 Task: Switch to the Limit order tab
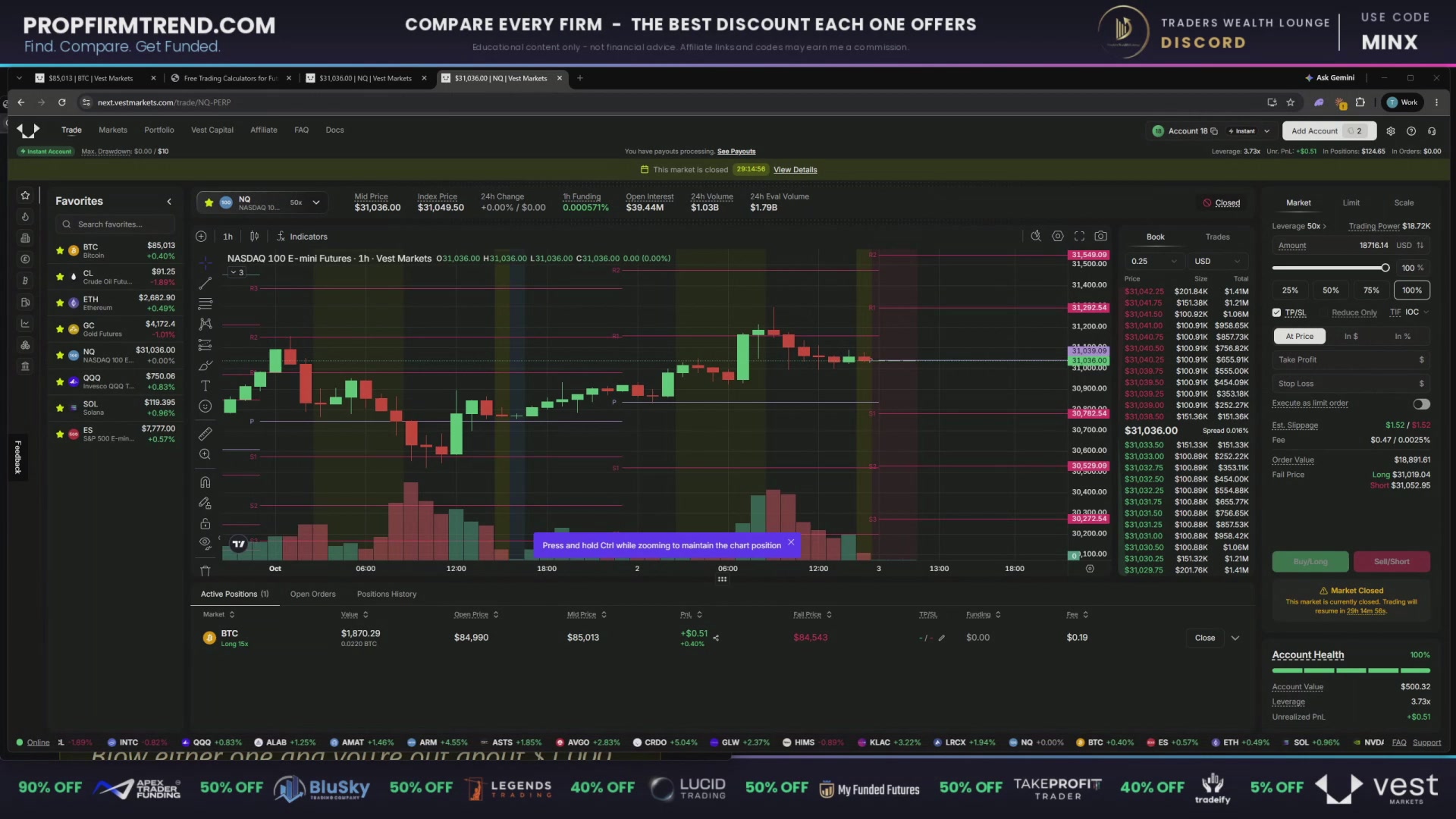[x=1351, y=202]
